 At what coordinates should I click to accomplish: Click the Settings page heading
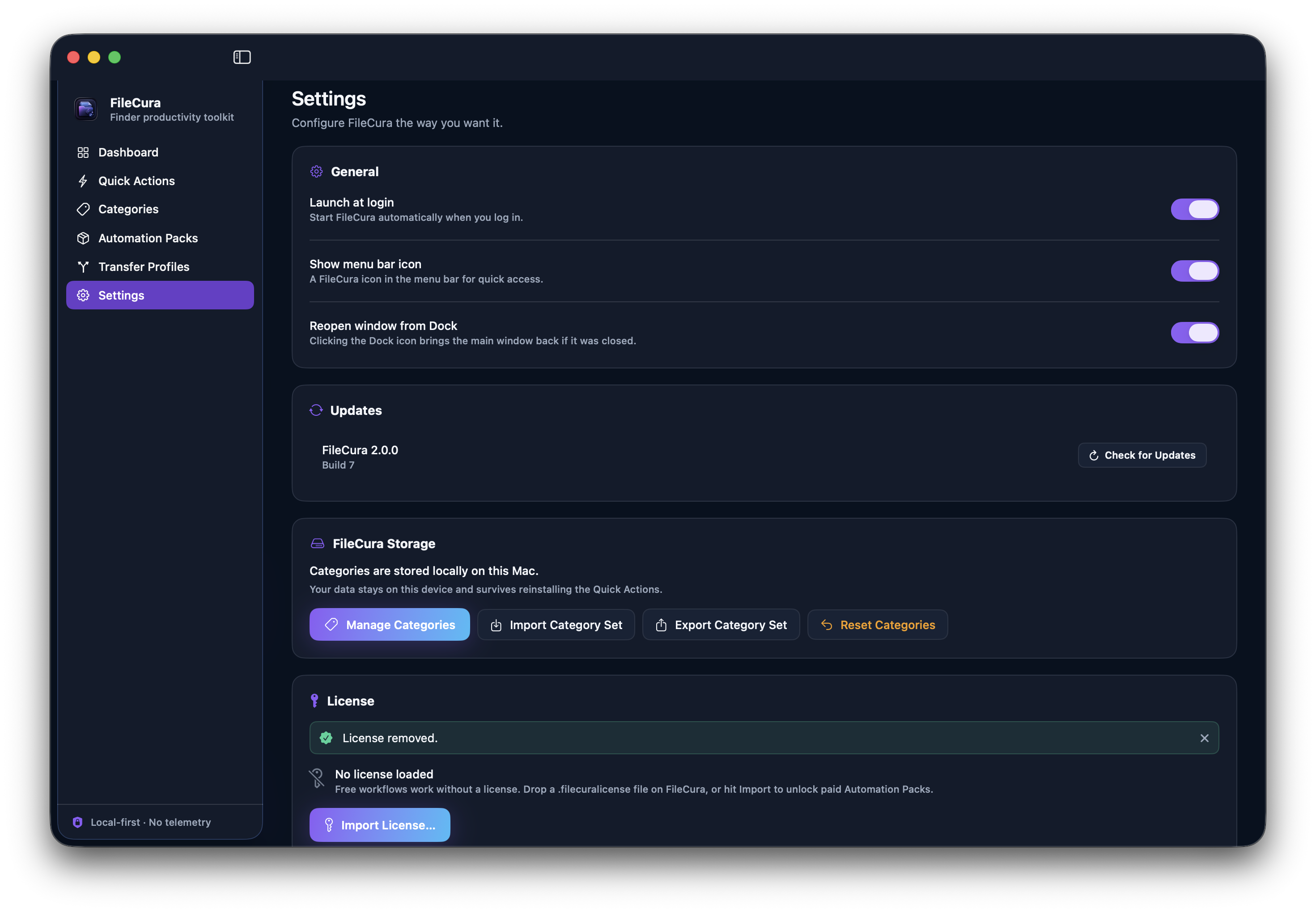click(x=329, y=99)
